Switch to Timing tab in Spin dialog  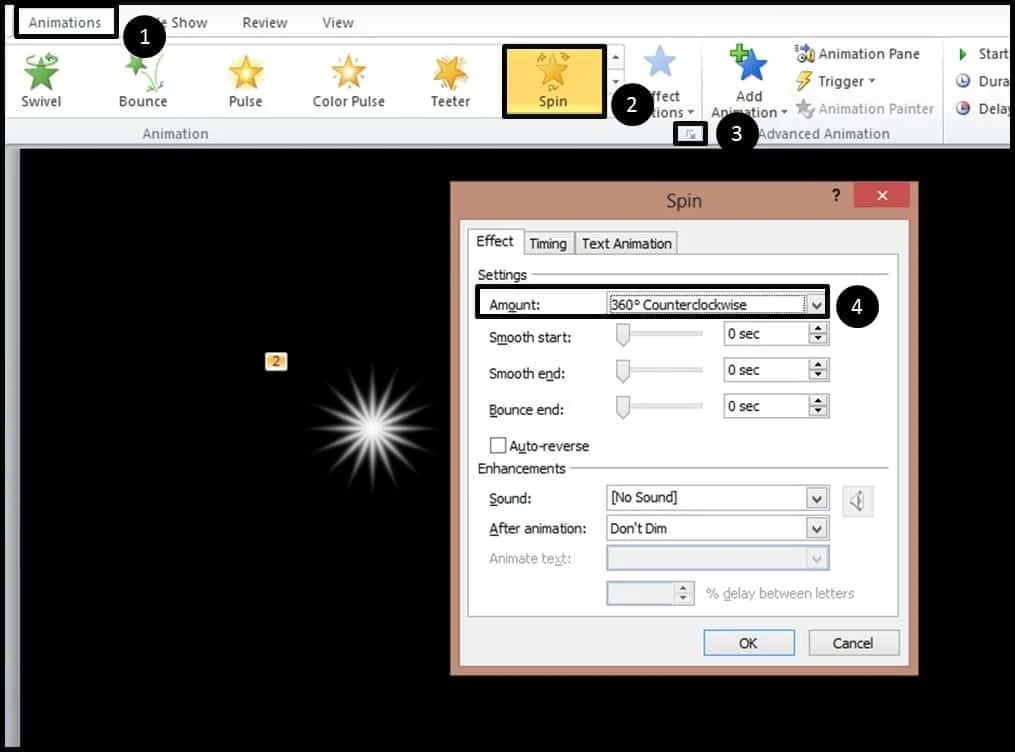(548, 243)
